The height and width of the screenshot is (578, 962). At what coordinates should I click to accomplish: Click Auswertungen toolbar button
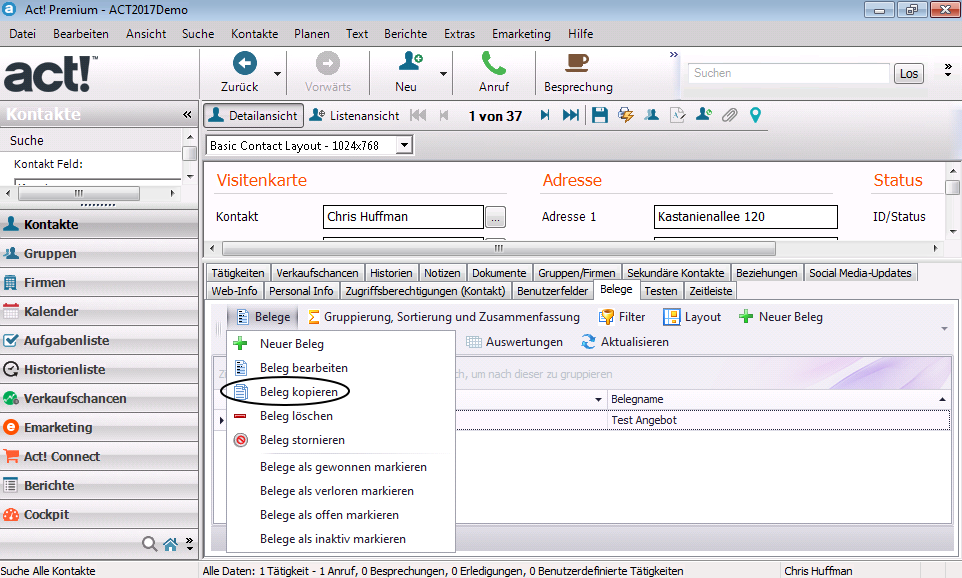(514, 342)
